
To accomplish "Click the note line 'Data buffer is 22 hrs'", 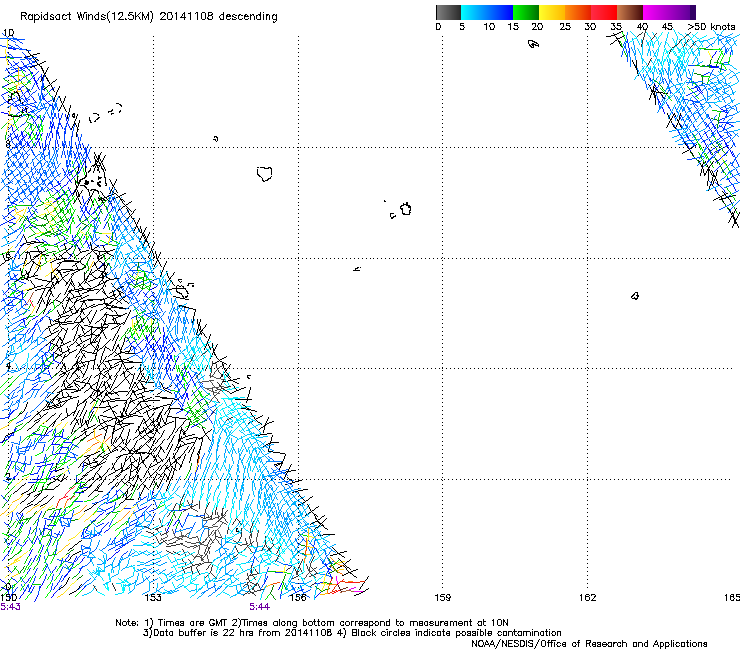I will click(x=352, y=633).
